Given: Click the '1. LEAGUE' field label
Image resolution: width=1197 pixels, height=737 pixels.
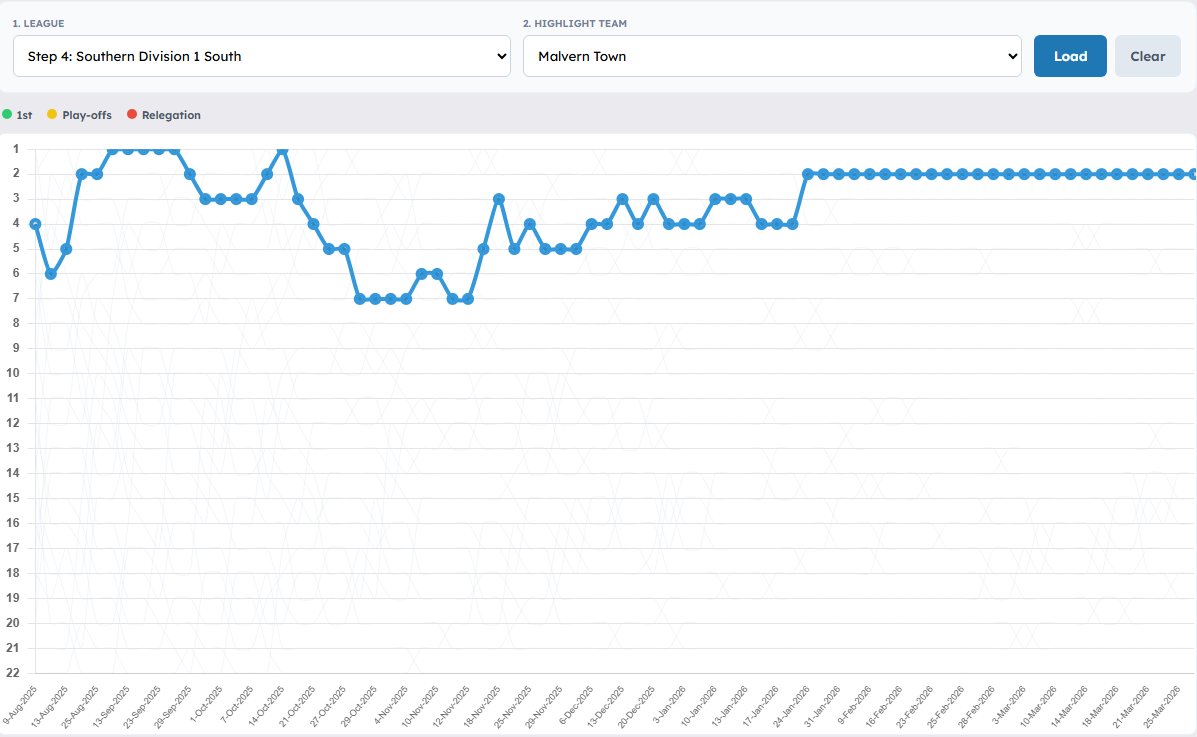Looking at the screenshot, I should tap(38, 24).
